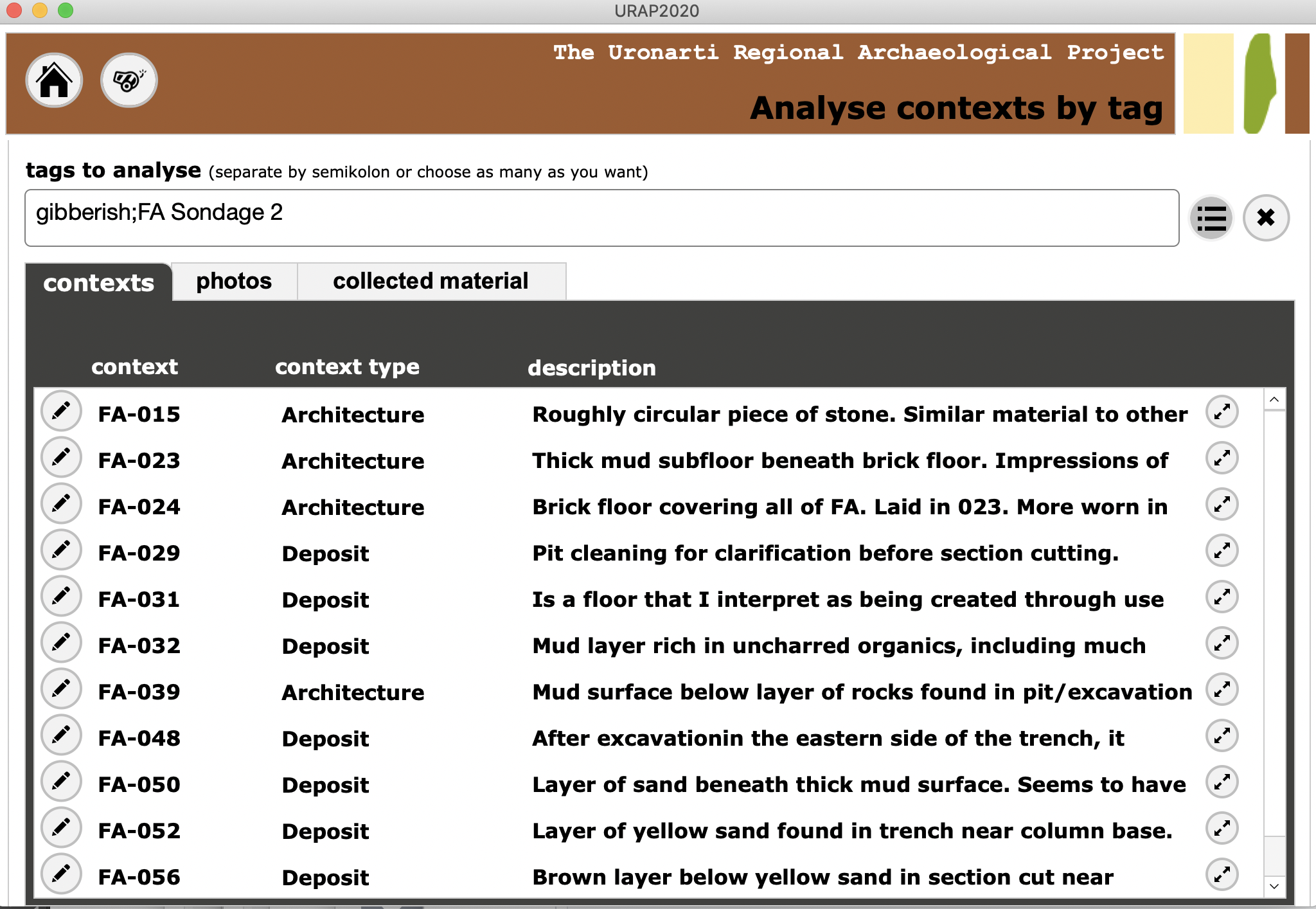Click pencil icon for FA-050
The height and width of the screenshot is (909, 1316).
pos(61,782)
